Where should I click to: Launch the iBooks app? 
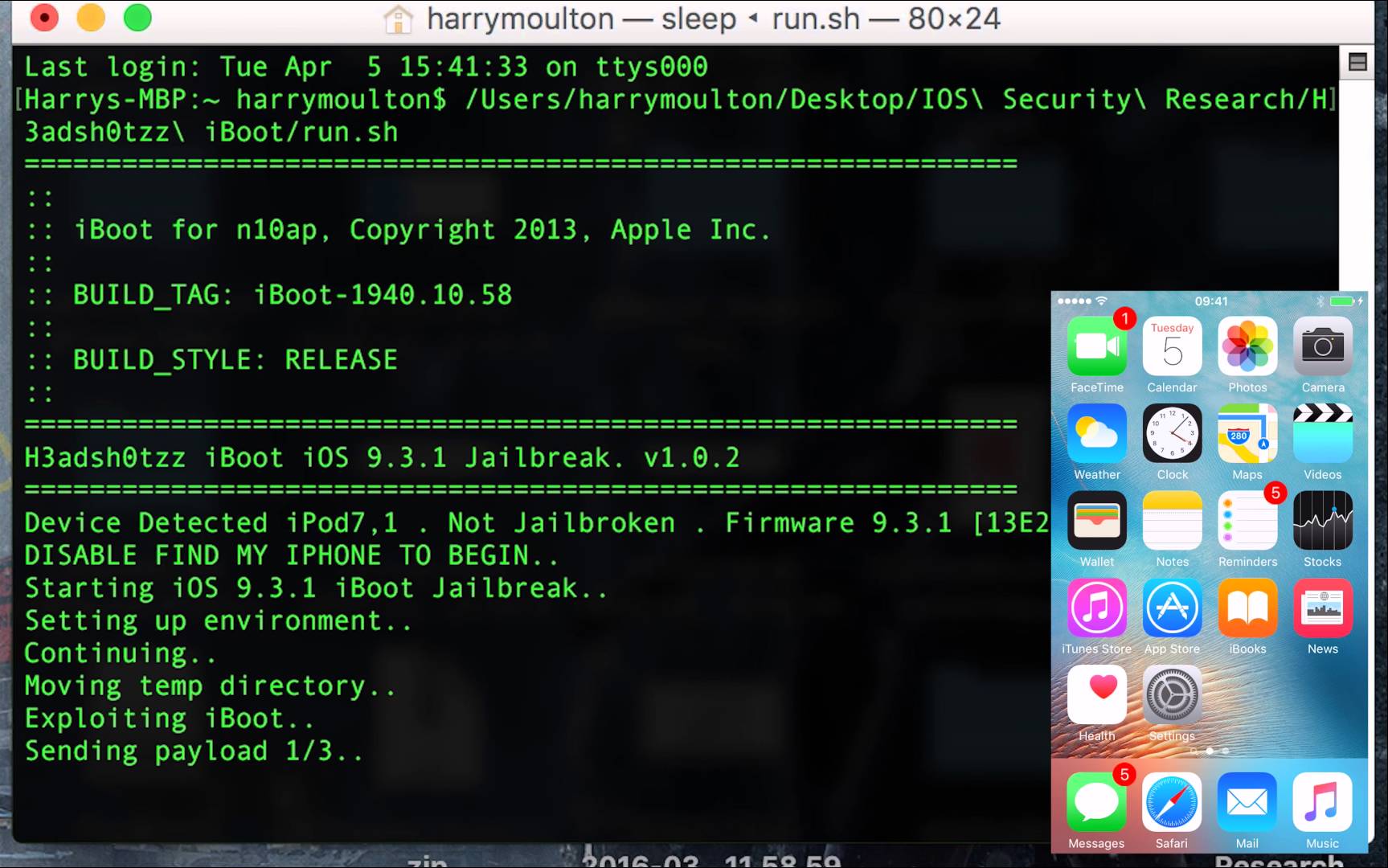click(1247, 608)
